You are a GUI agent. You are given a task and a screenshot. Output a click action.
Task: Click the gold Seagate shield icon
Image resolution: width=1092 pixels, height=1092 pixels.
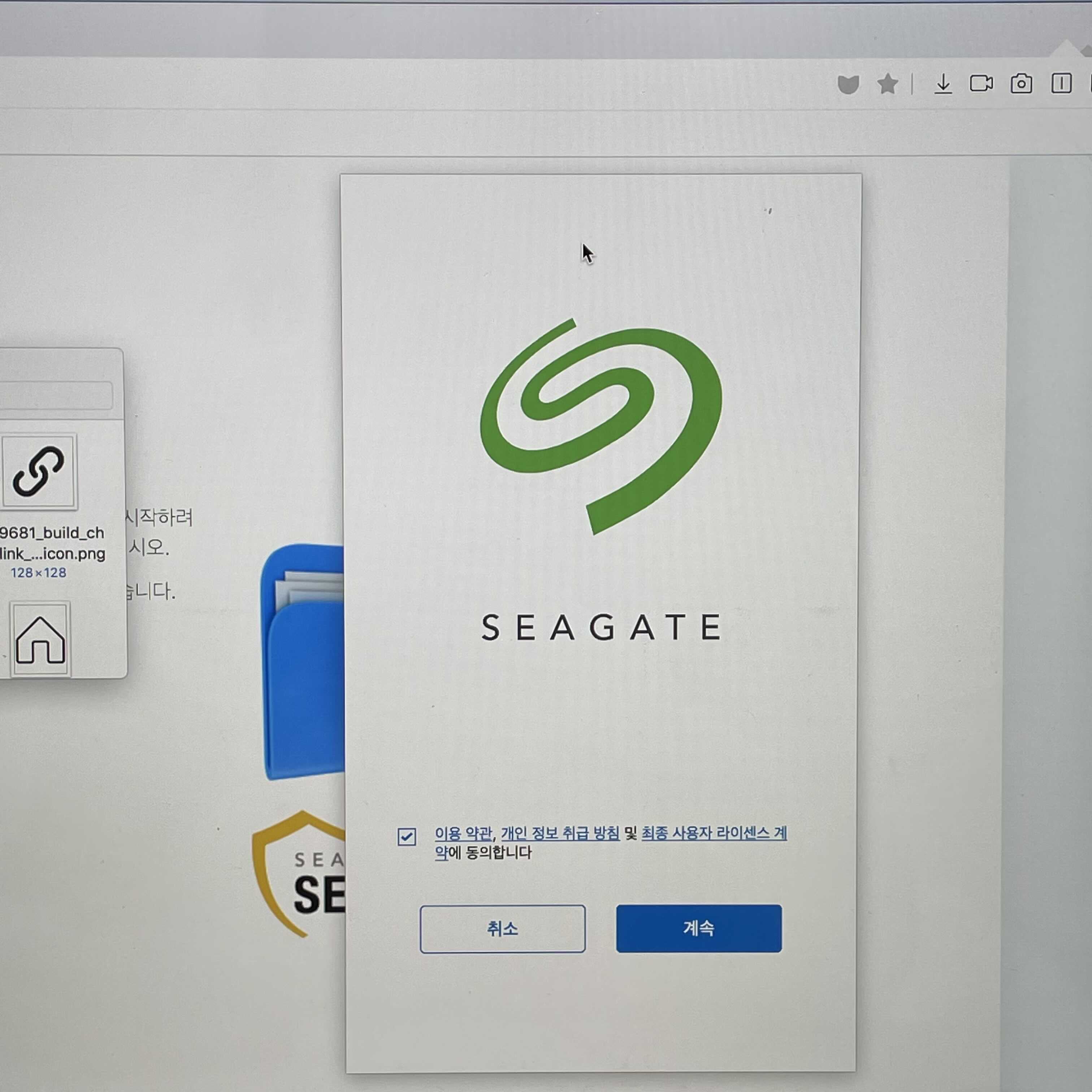[298, 874]
